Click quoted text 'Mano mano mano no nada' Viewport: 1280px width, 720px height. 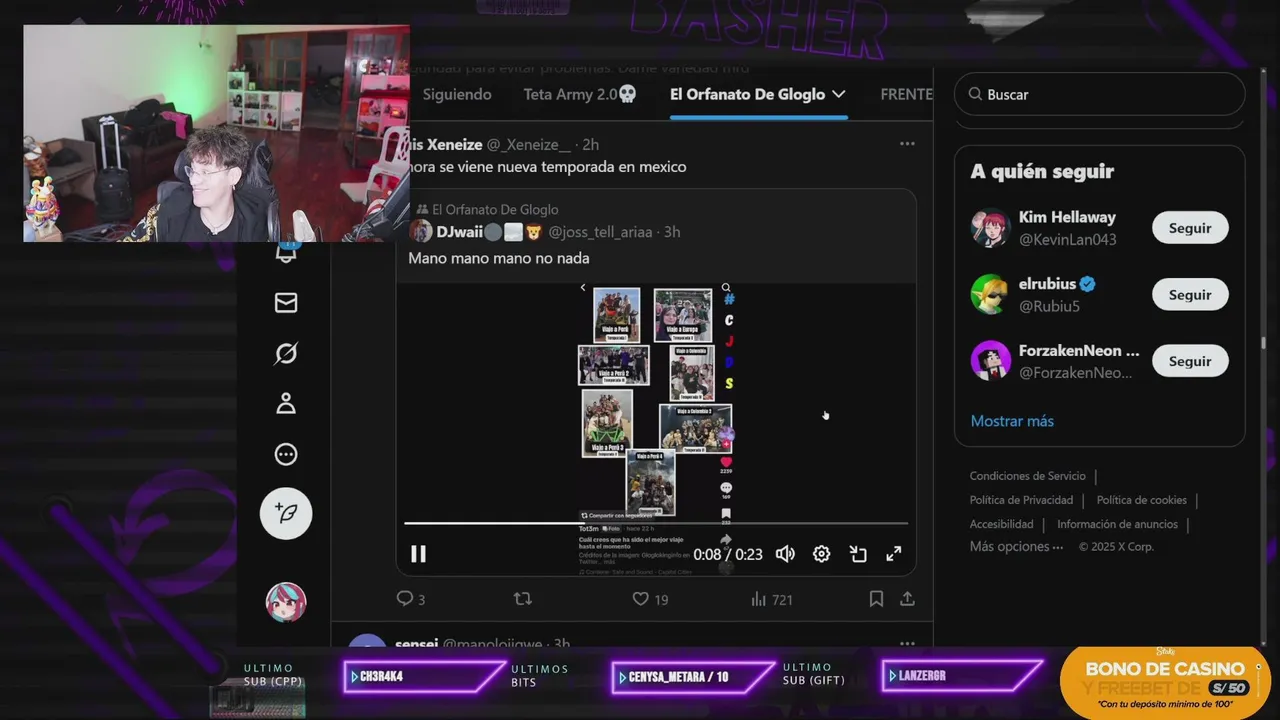[499, 258]
